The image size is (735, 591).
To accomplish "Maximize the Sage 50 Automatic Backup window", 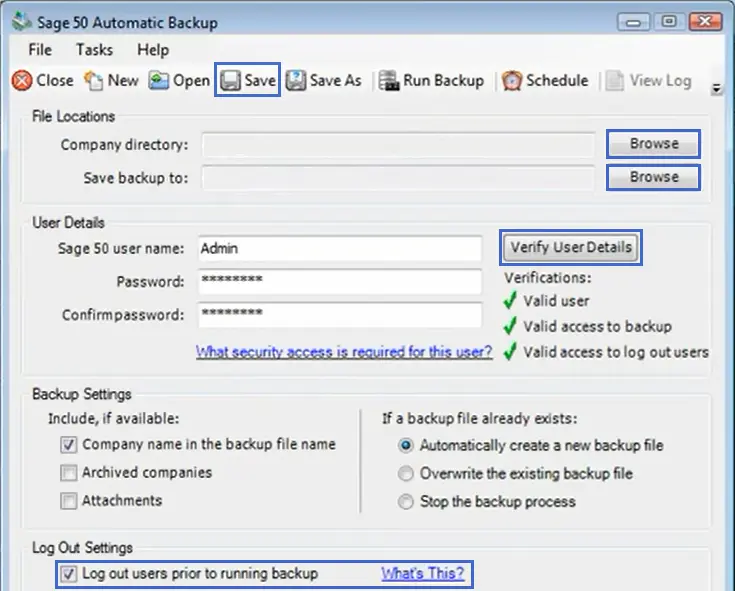I will pyautogui.click(x=669, y=22).
